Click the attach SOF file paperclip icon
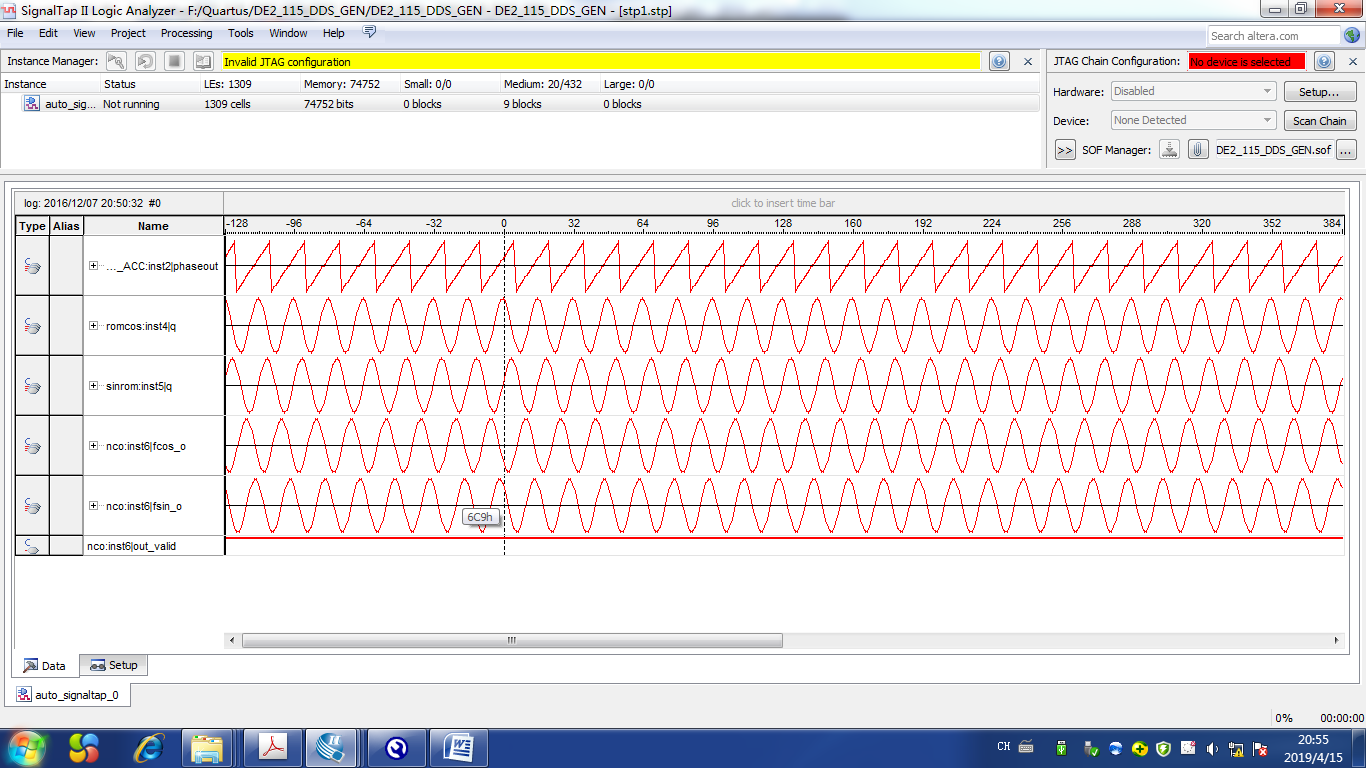1366x768 pixels. coord(1197,150)
